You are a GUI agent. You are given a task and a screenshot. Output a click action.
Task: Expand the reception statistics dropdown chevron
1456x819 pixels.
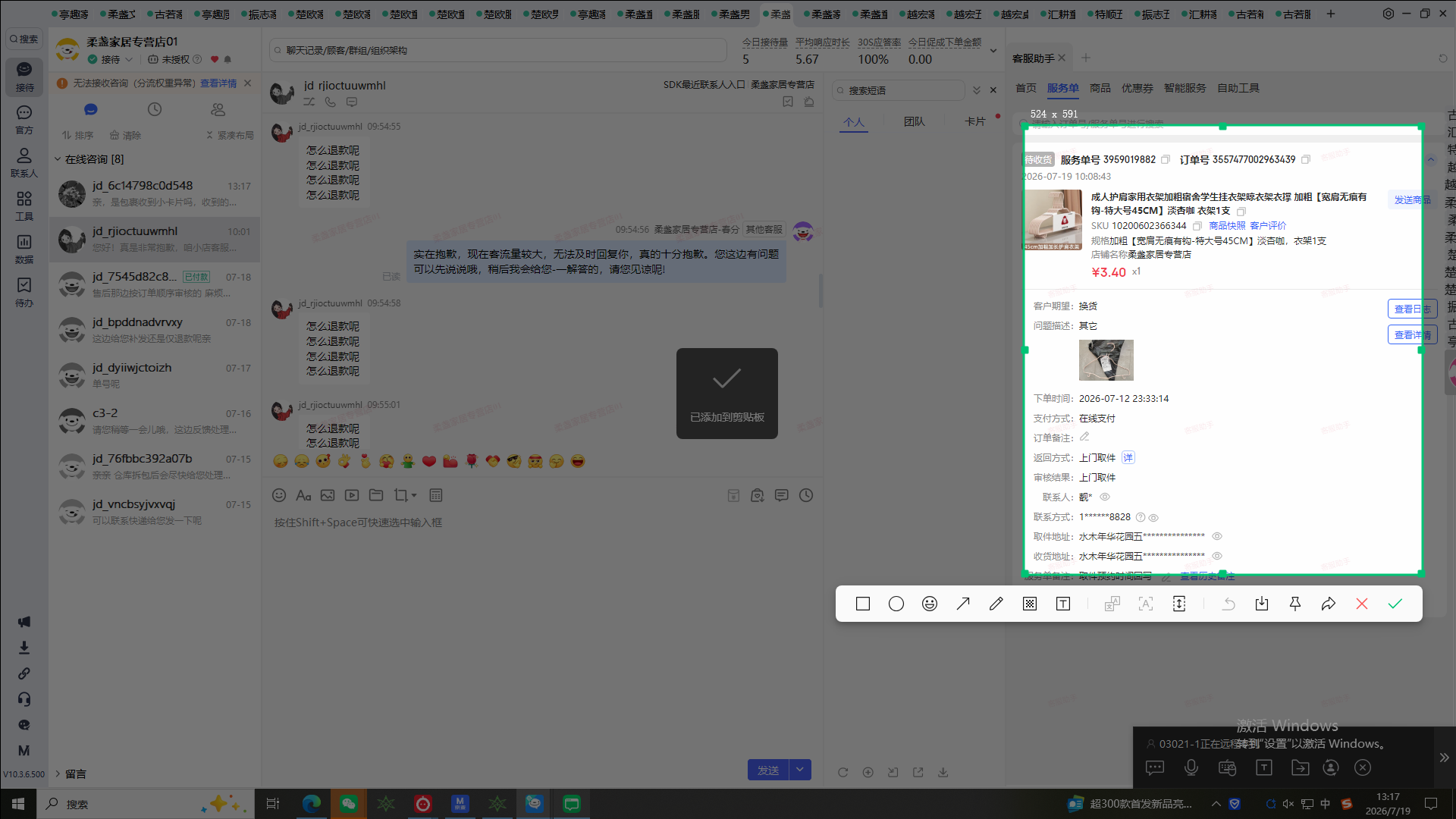tap(993, 51)
